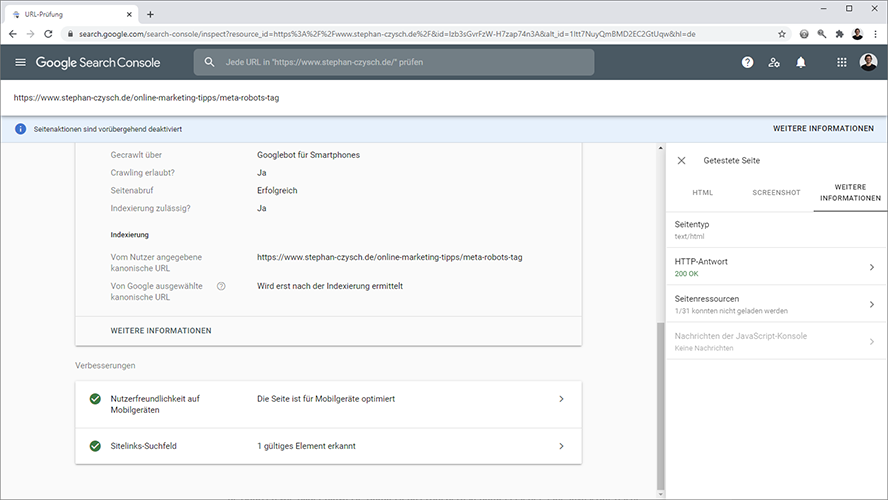Click the user-declared canonical URL value
The image size is (888, 500).
[390, 257]
